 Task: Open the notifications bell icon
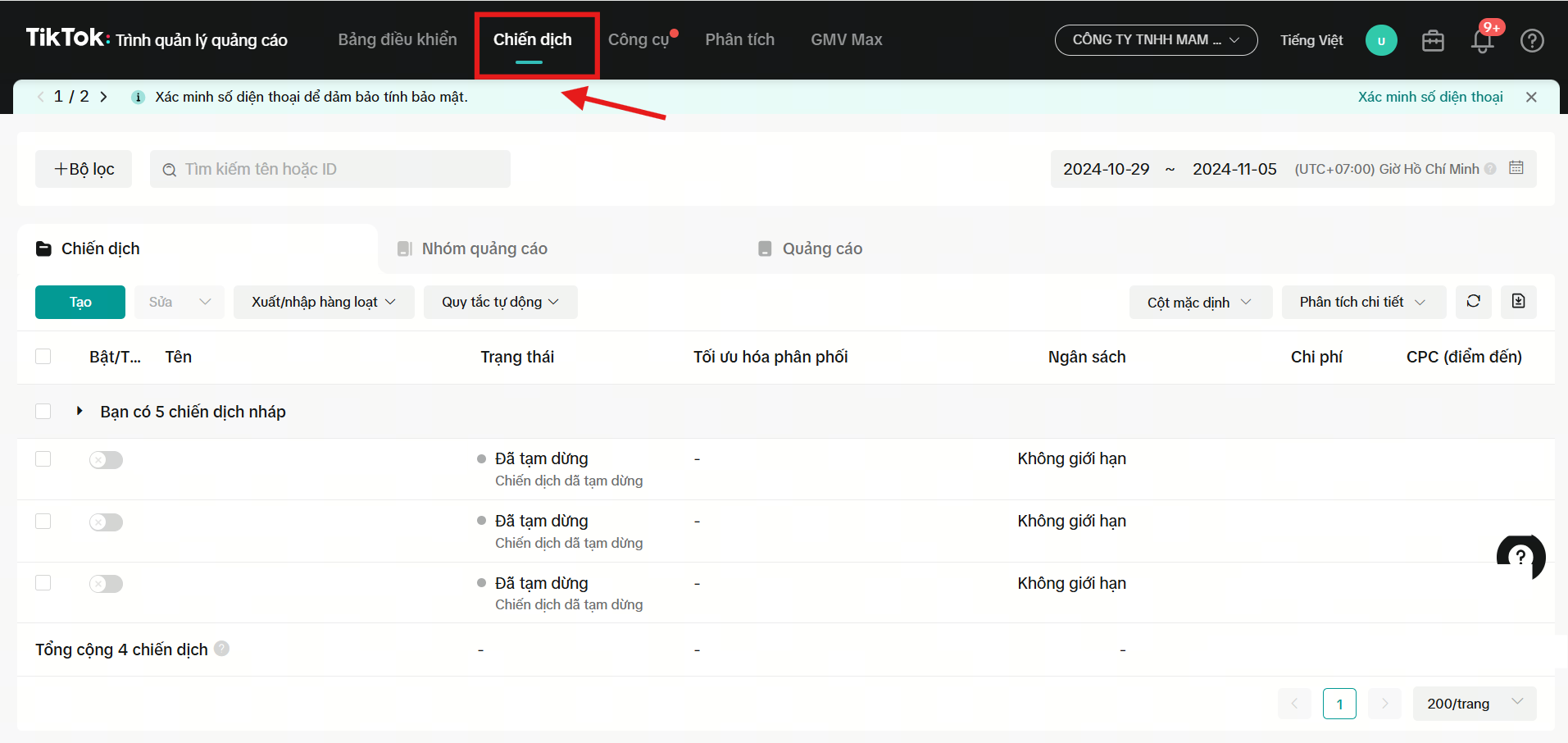tap(1482, 40)
